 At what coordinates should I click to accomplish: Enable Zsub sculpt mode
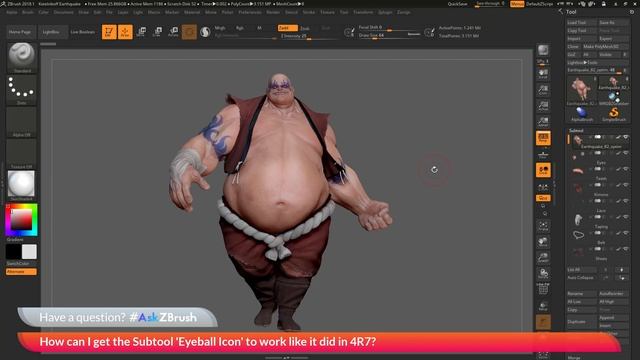coord(305,28)
